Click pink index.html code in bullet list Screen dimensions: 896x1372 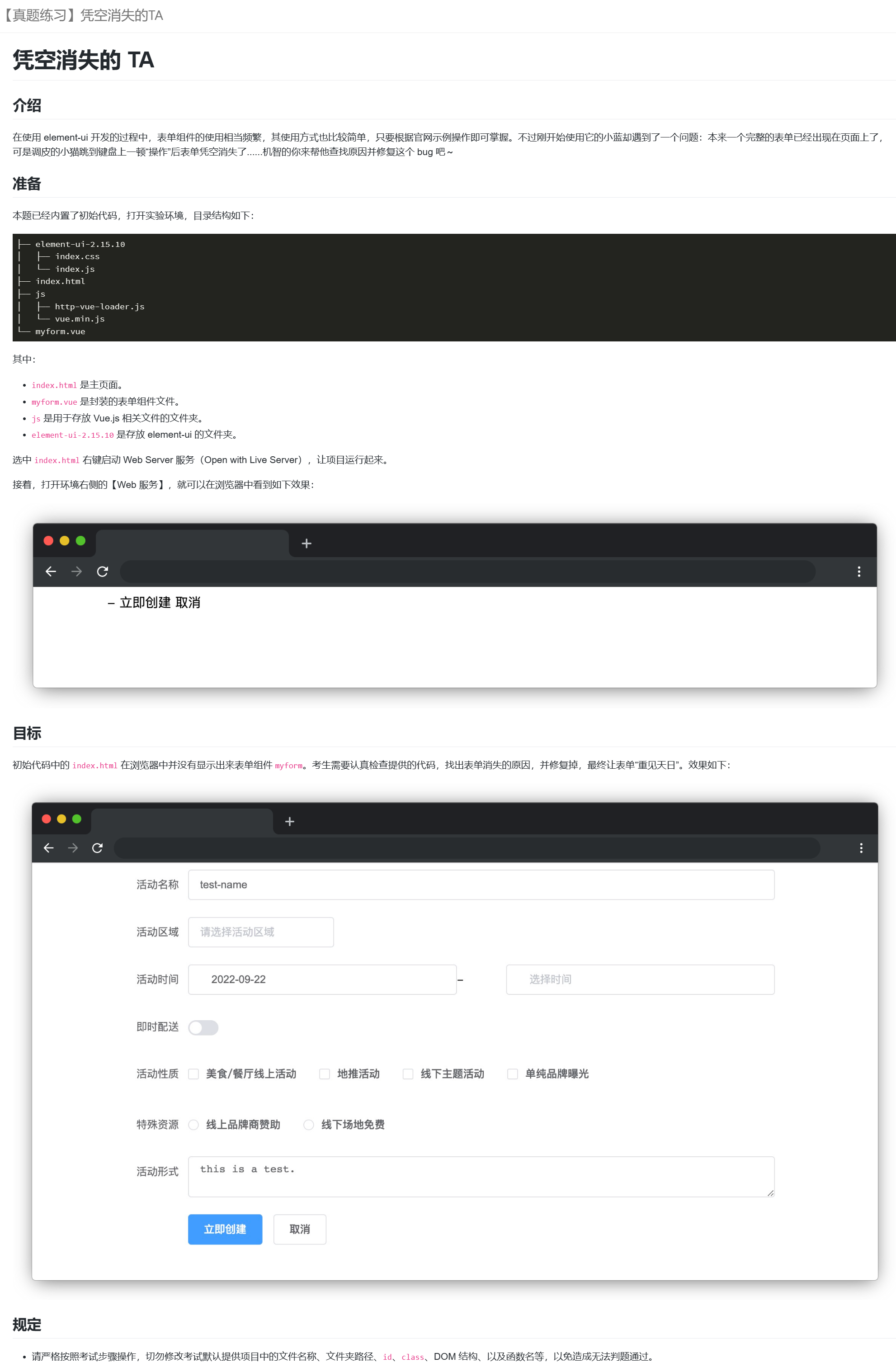(54, 385)
